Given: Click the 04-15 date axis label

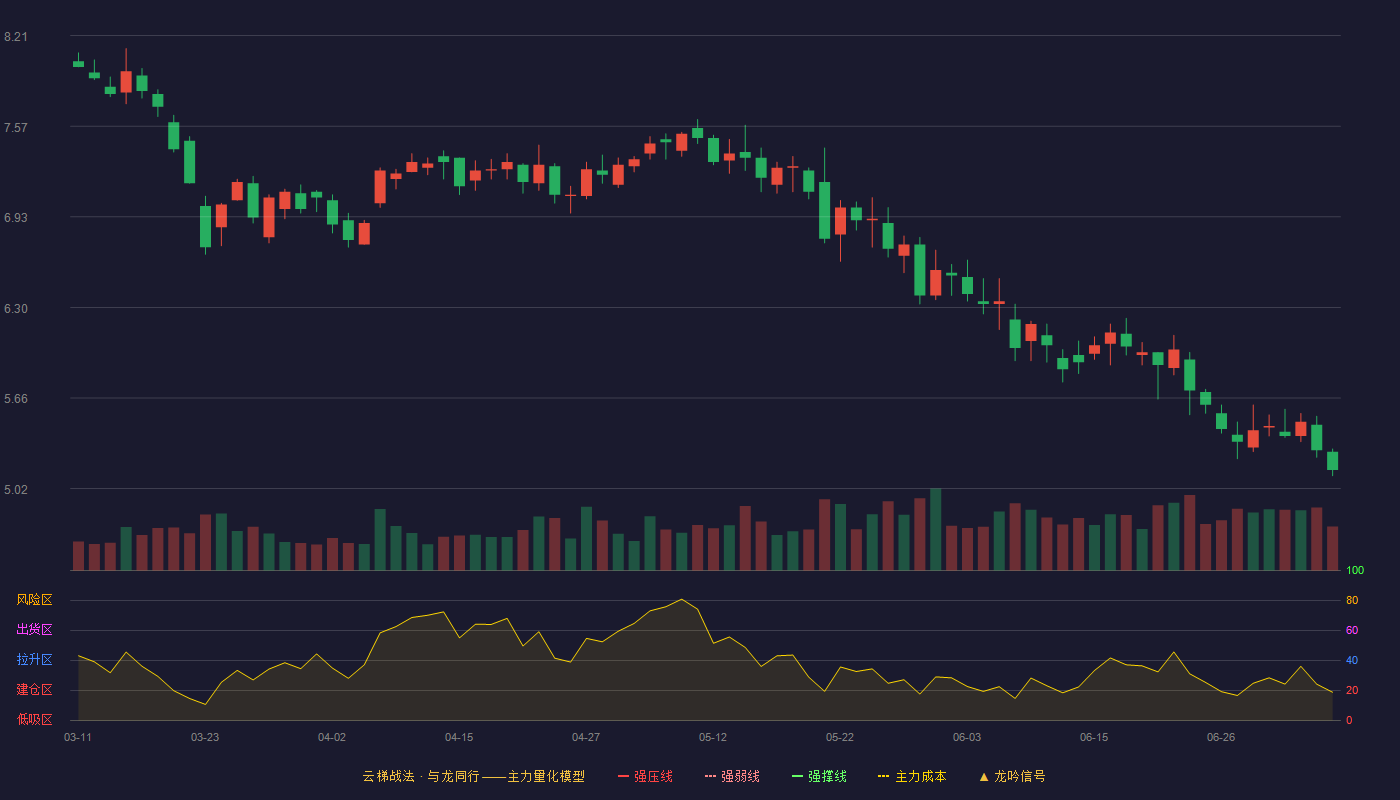Looking at the screenshot, I should [459, 737].
